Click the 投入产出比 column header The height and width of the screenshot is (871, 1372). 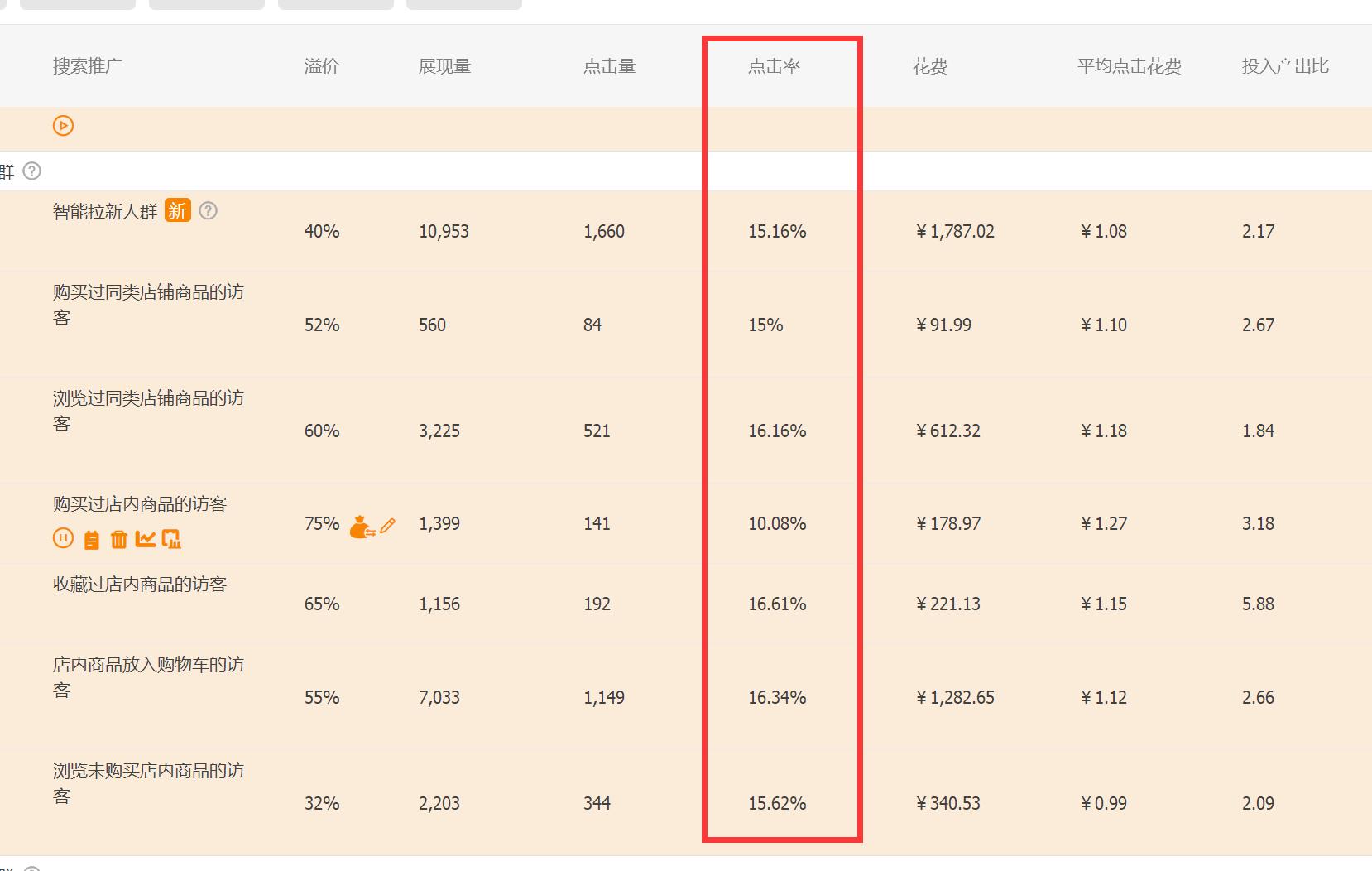1284,66
